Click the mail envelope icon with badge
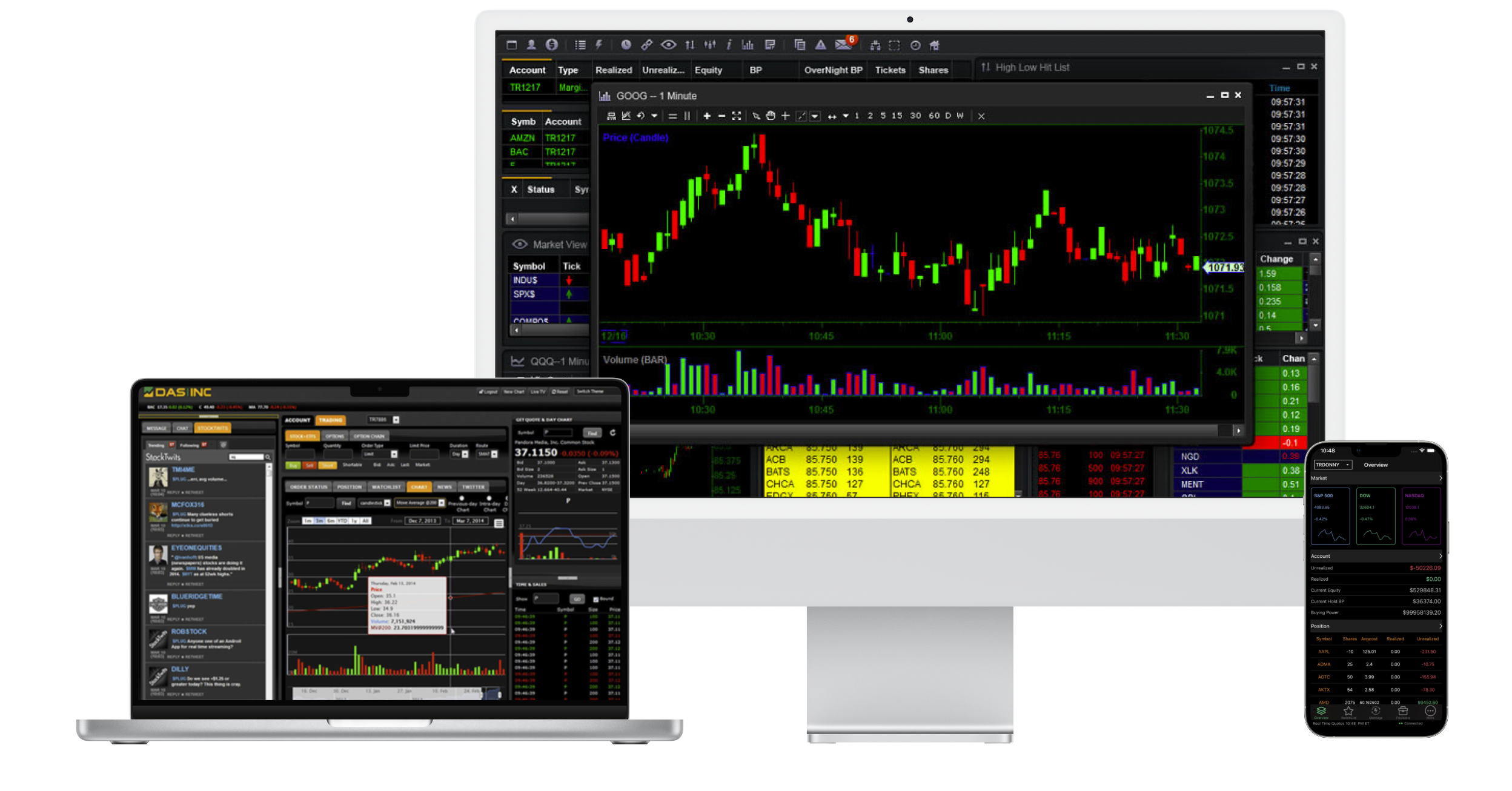The image size is (1512, 791). (x=843, y=45)
